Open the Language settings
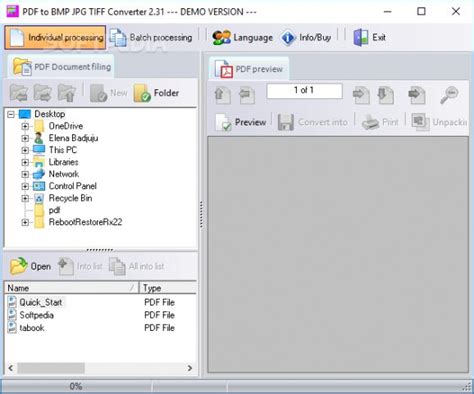 click(242, 37)
